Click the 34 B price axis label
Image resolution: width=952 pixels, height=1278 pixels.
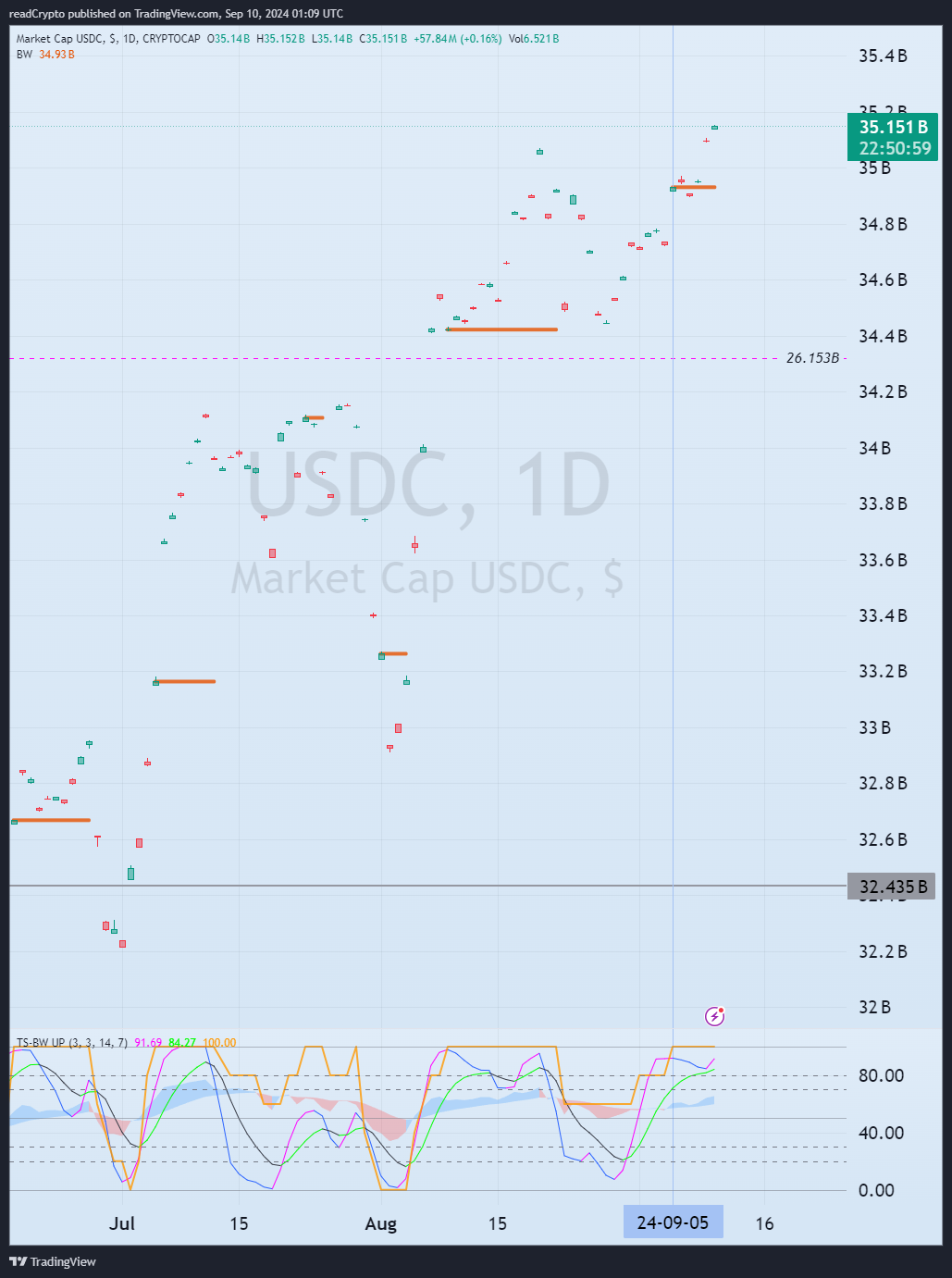point(875,448)
